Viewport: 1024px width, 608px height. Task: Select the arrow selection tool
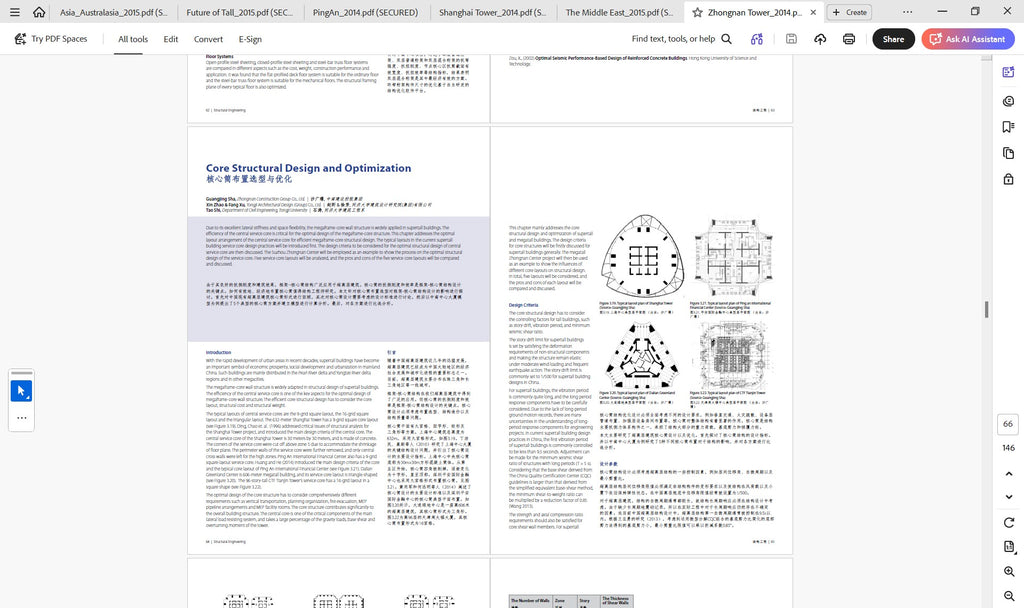[22, 391]
